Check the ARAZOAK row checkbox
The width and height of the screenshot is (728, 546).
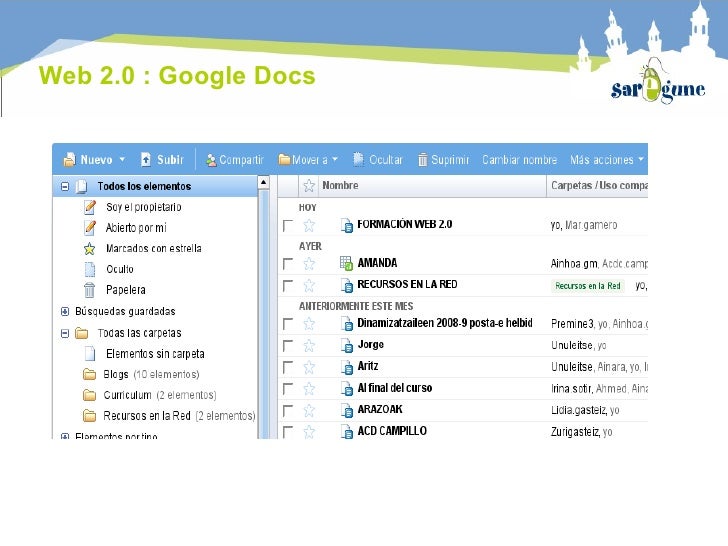[288, 410]
